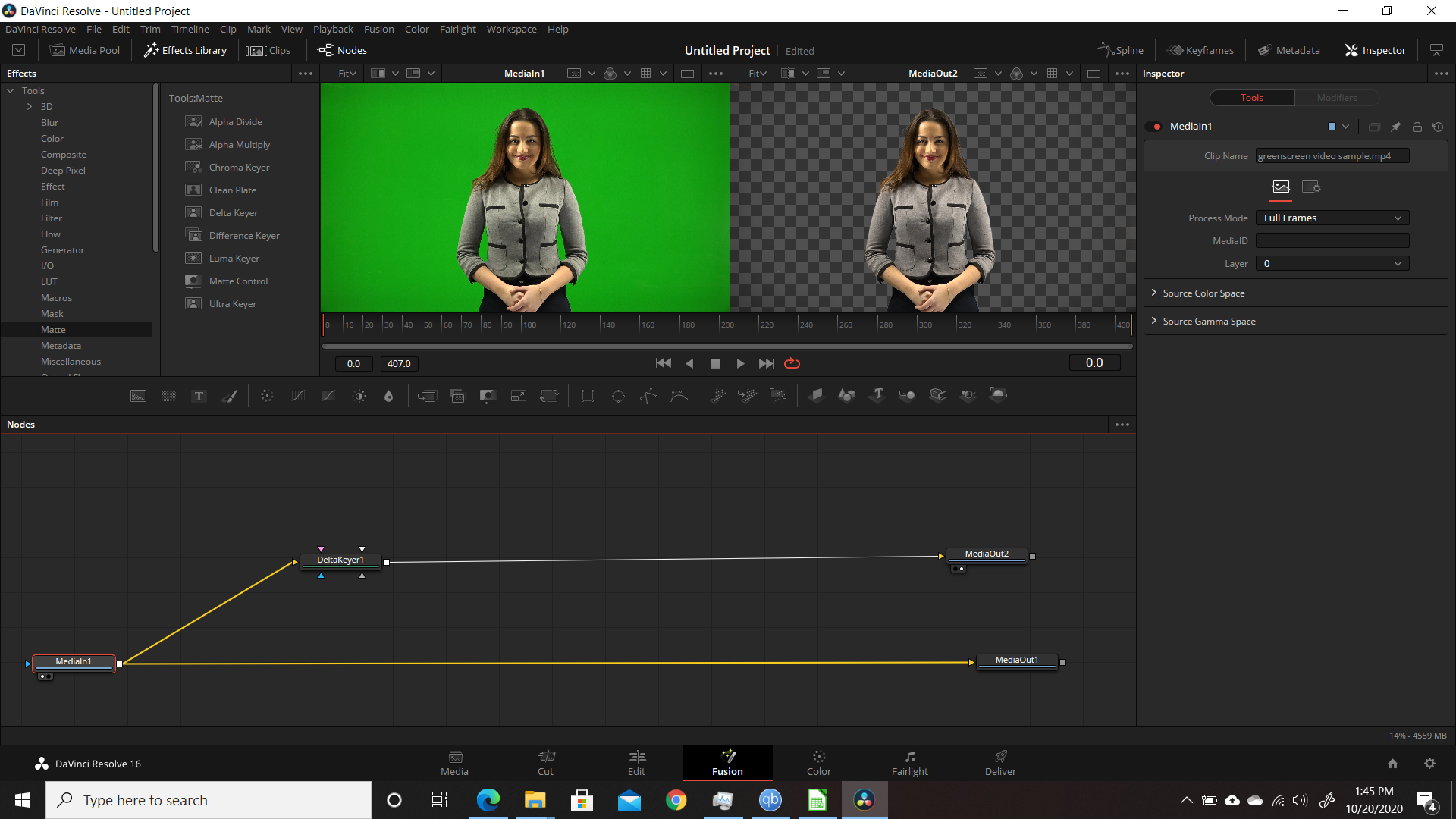Select the Background tool in toolbar
The width and height of the screenshot is (1456, 819).
pos(138,396)
